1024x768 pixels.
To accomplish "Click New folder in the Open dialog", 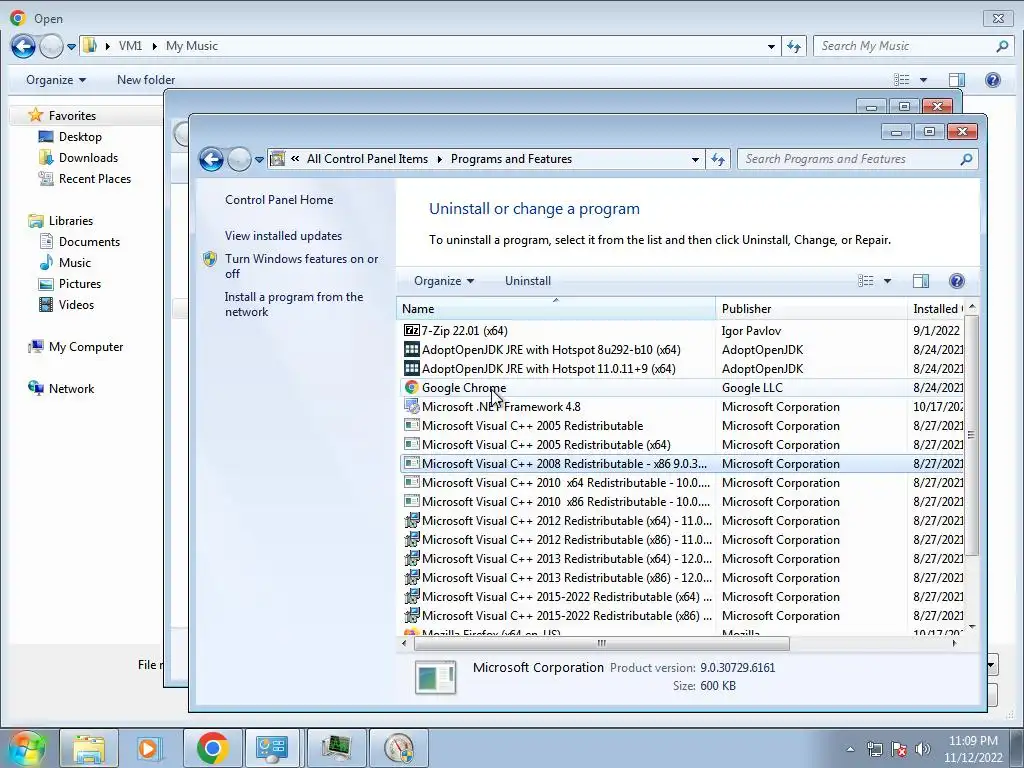I will 146,80.
